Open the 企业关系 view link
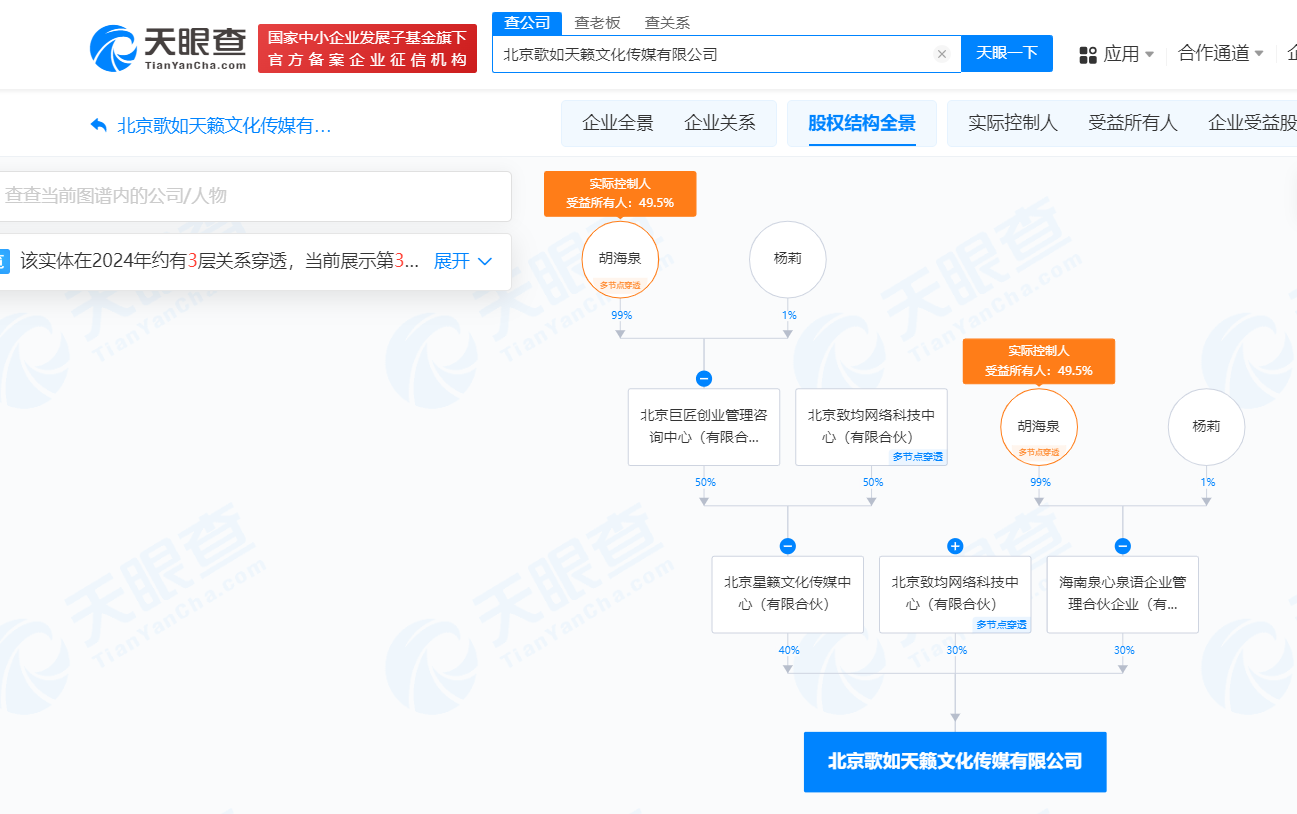1297x814 pixels. tap(719, 122)
